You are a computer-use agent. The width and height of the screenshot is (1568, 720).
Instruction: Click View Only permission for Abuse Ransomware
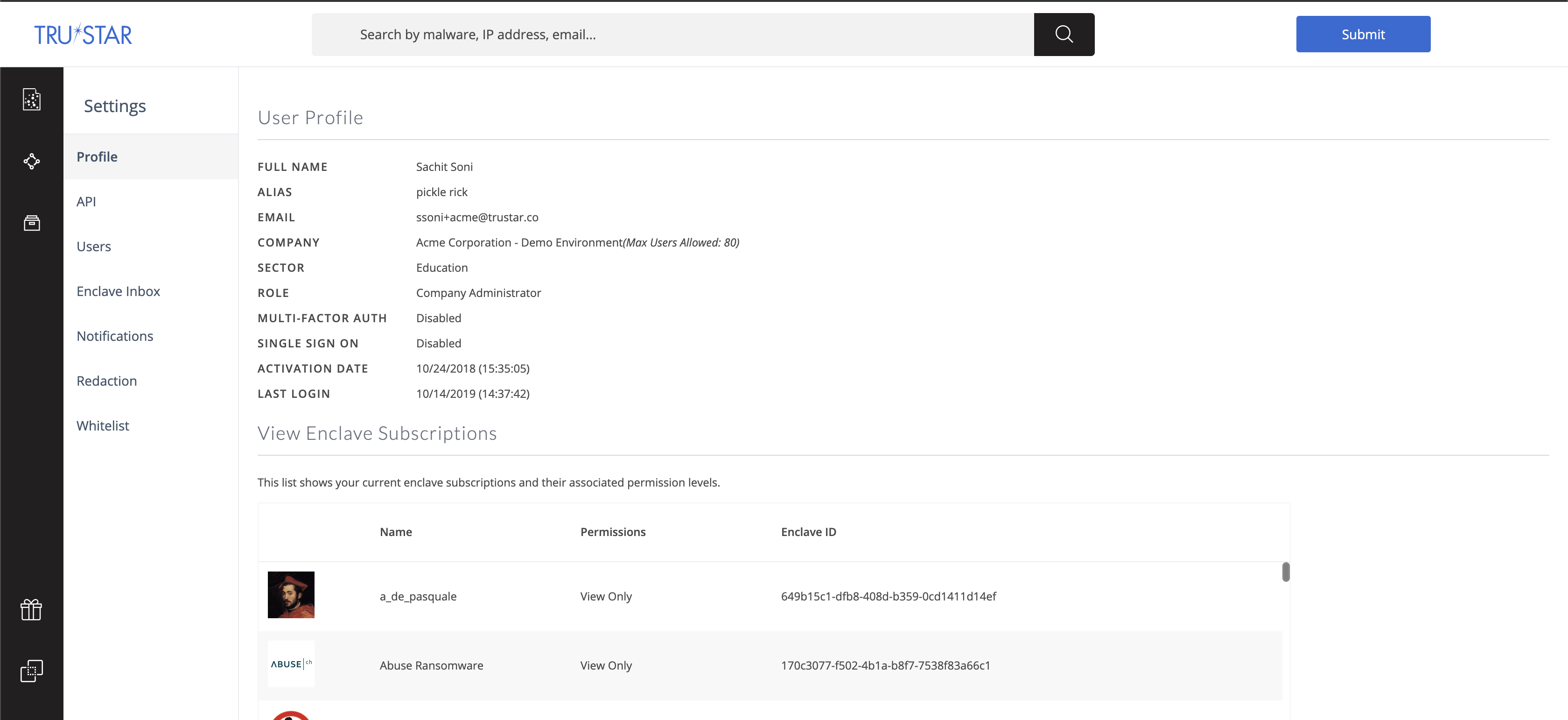[x=606, y=665]
